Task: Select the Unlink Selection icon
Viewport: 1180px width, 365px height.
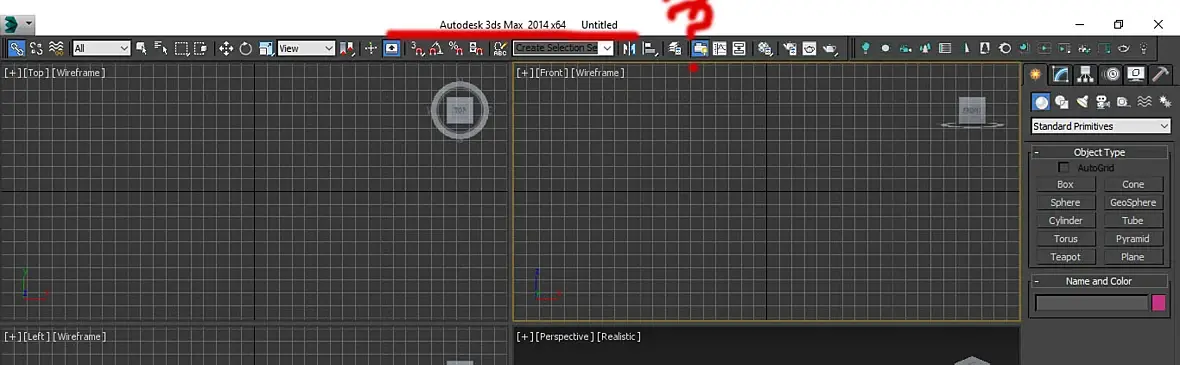Action: (36, 48)
